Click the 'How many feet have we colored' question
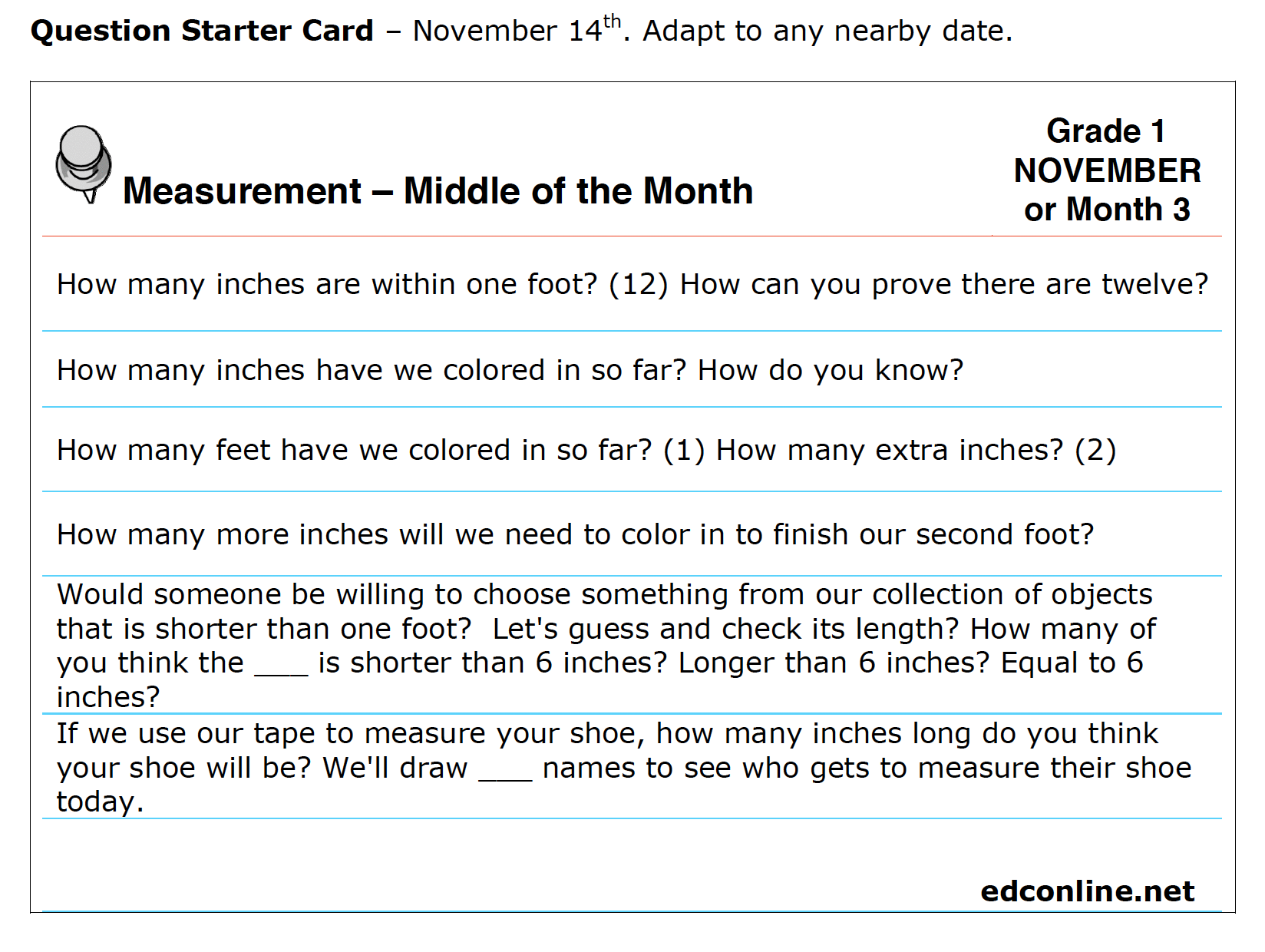Screen dimensions: 1265x952 (354, 450)
